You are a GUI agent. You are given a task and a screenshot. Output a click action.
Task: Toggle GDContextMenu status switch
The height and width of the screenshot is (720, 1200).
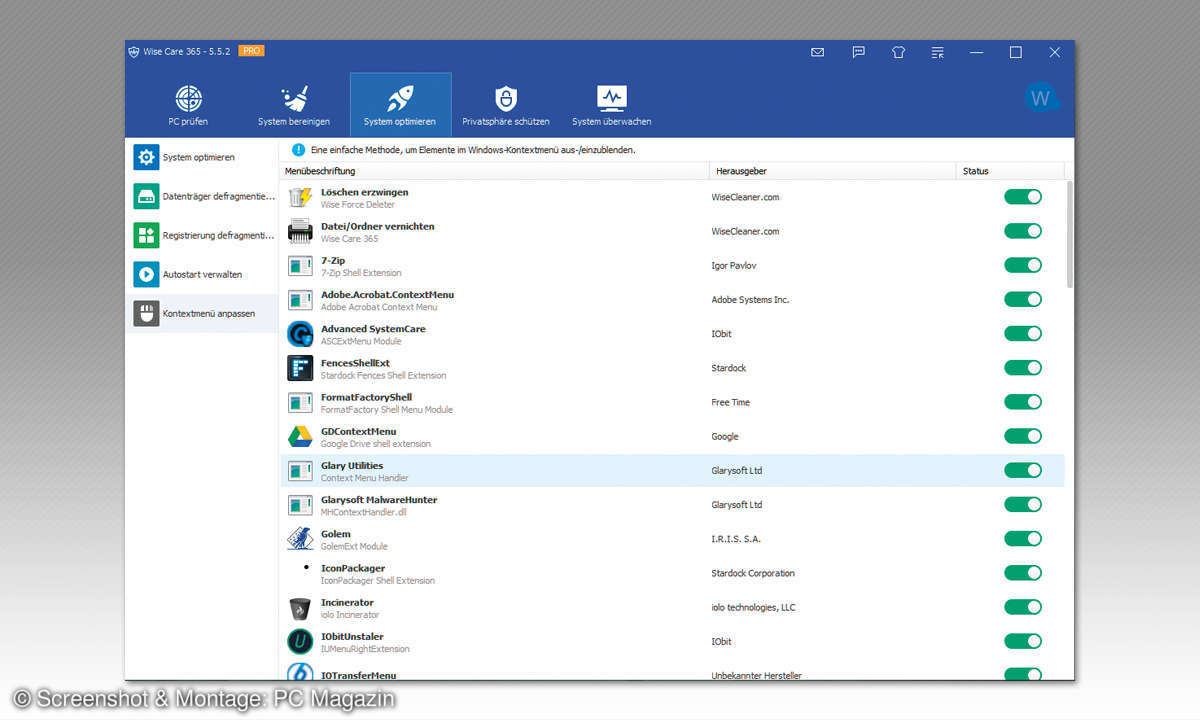1023,436
